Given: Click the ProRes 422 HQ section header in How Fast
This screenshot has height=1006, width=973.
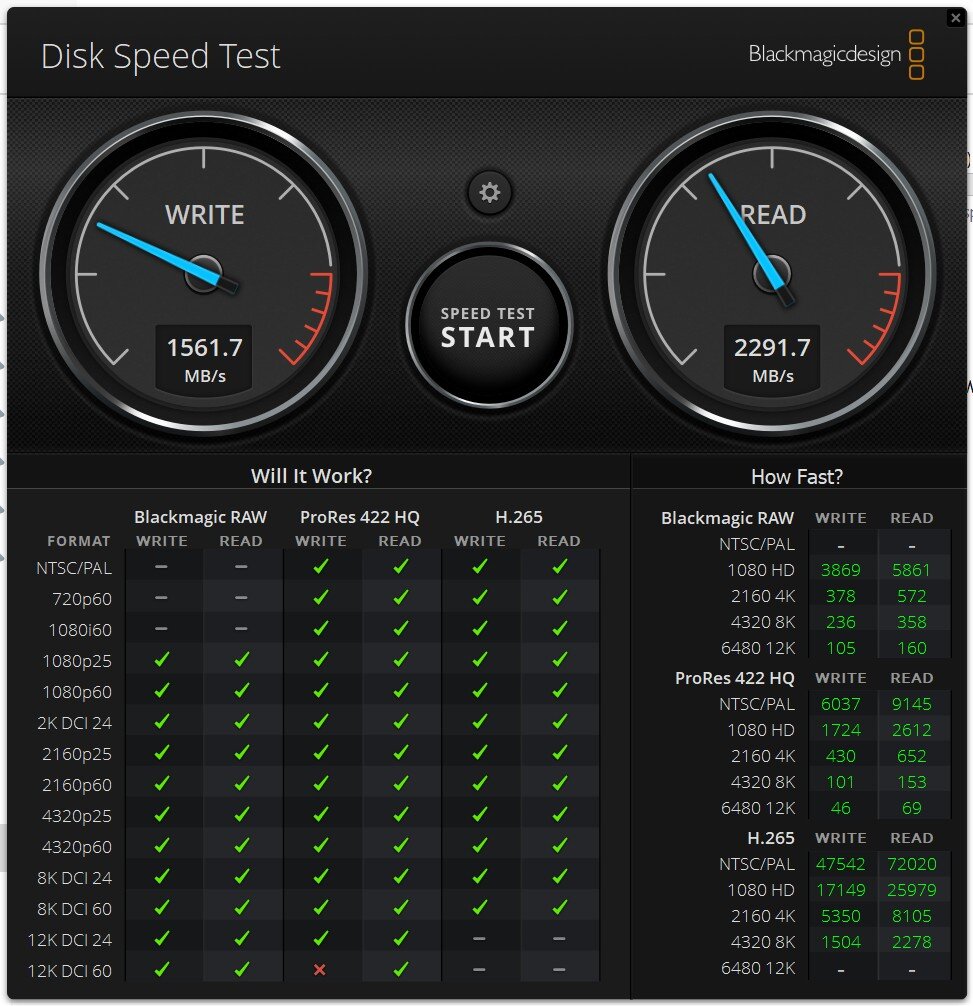Looking at the screenshot, I should [734, 678].
